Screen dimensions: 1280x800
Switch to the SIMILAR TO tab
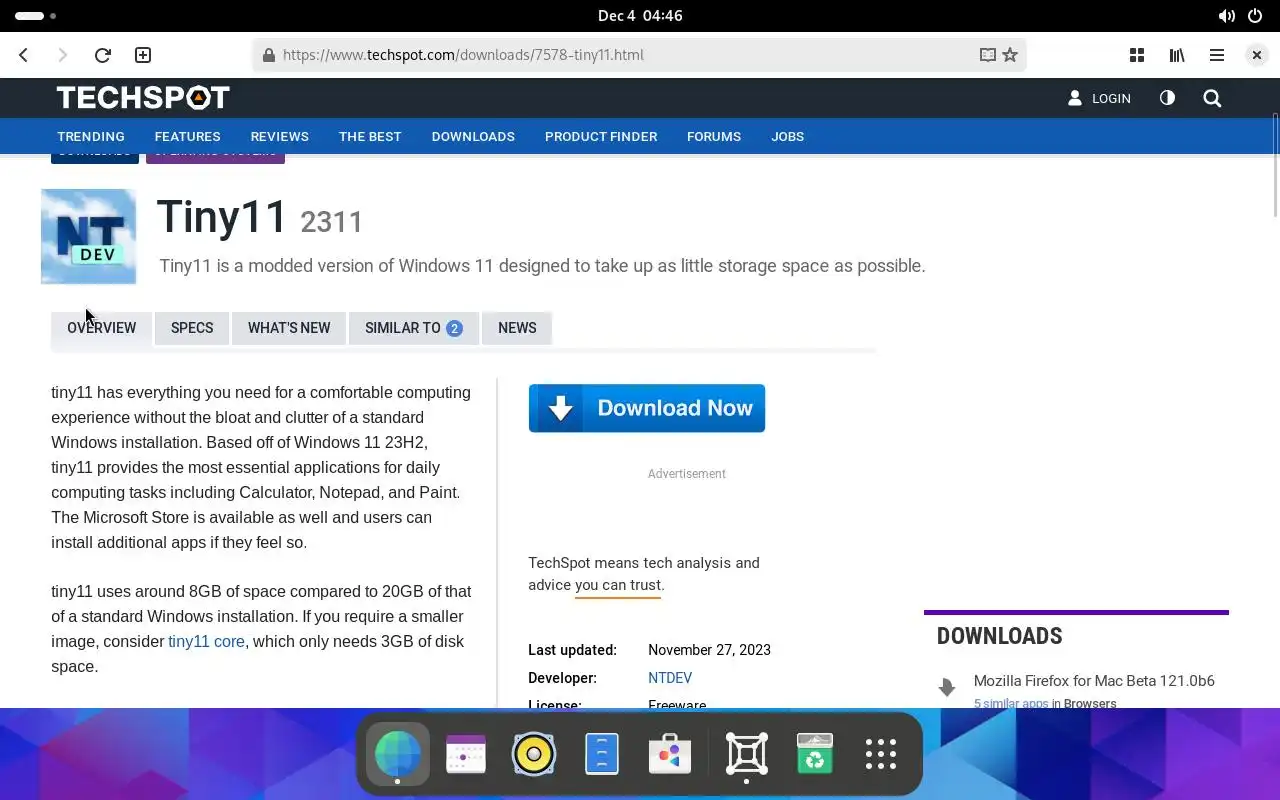click(x=413, y=328)
